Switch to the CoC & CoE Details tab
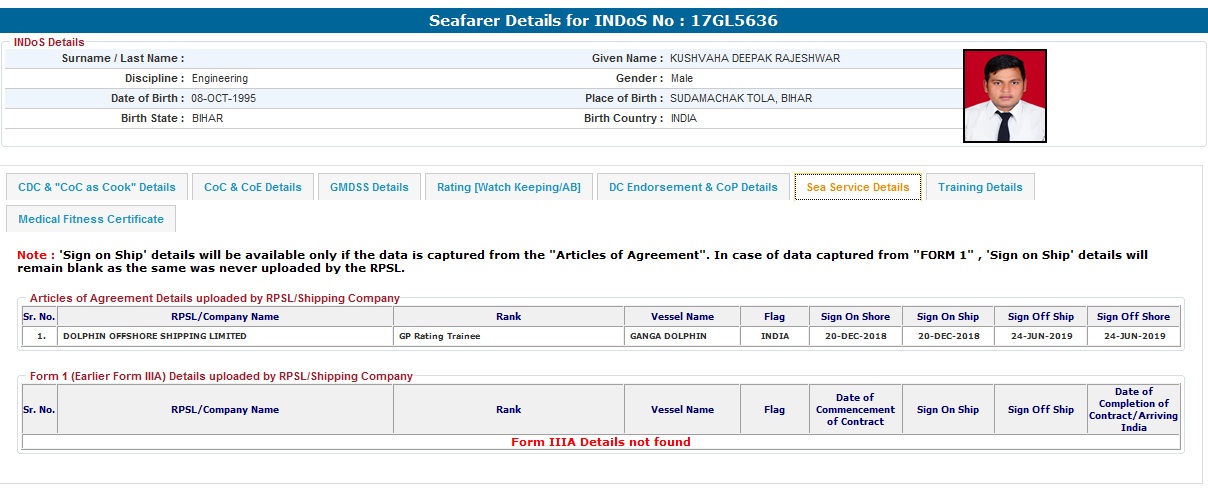 [x=252, y=187]
